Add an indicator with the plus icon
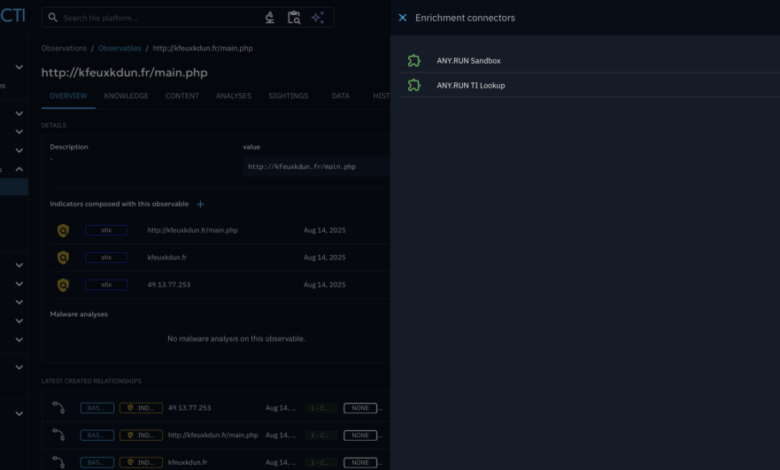Image resolution: width=780 pixels, height=470 pixels. [200, 204]
